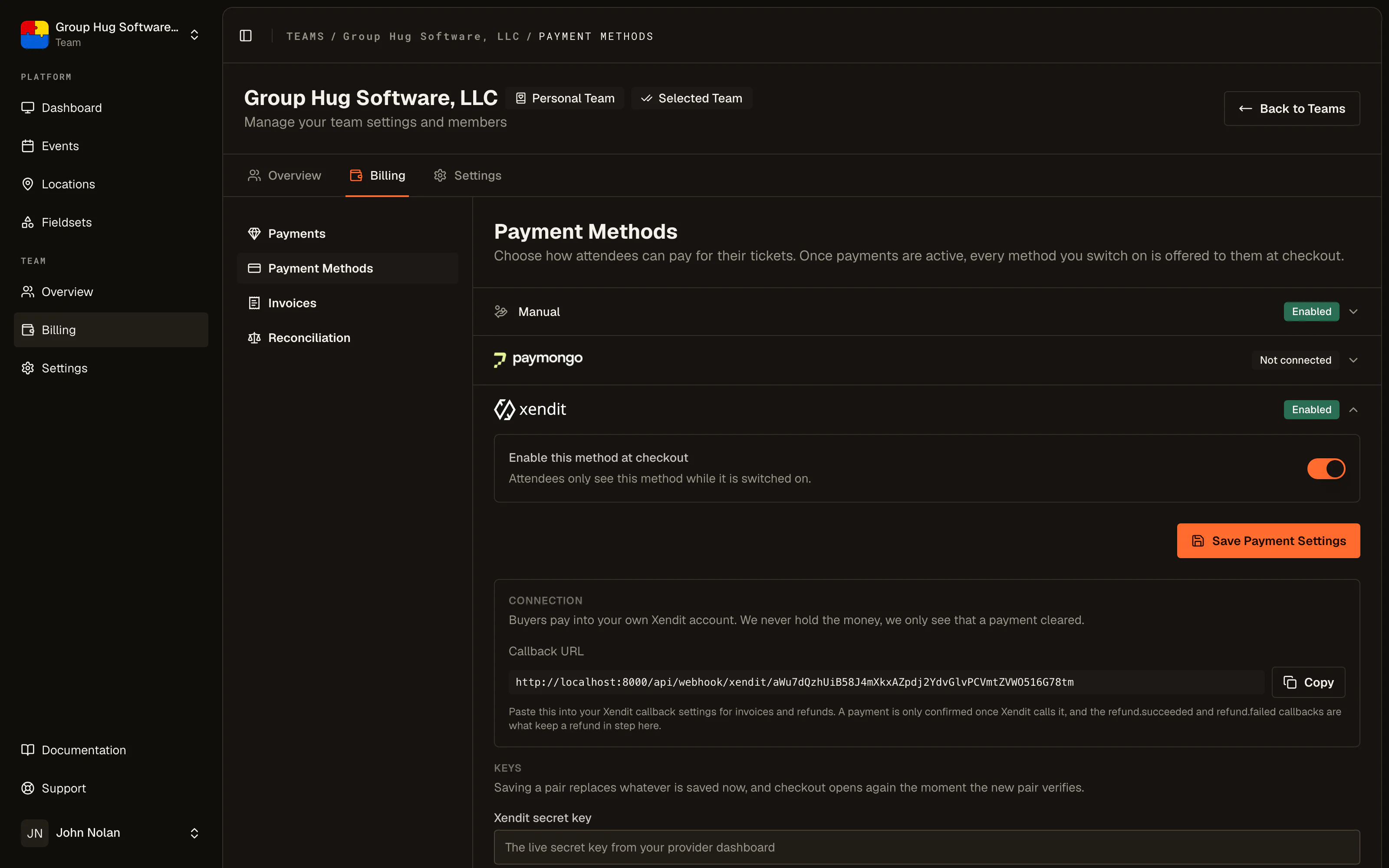The image size is (1389, 868).
Task: Click the Events calendar icon
Action: tap(27, 146)
